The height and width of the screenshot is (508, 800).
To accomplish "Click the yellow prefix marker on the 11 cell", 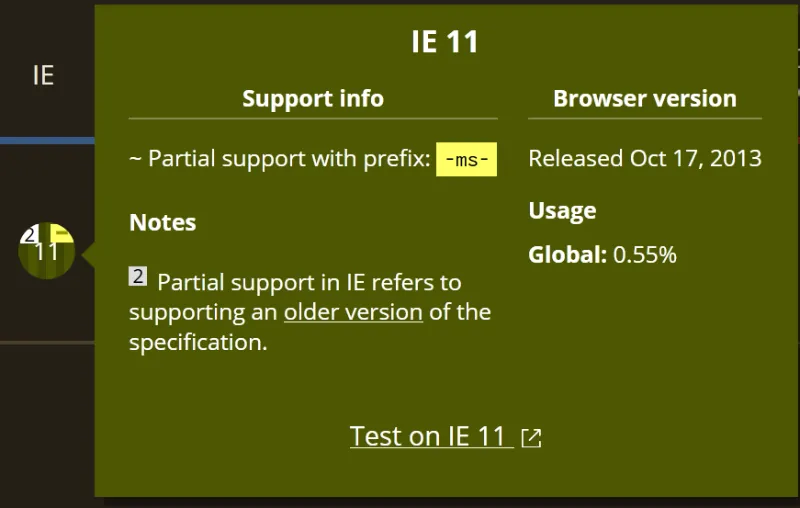I will click(x=62, y=233).
